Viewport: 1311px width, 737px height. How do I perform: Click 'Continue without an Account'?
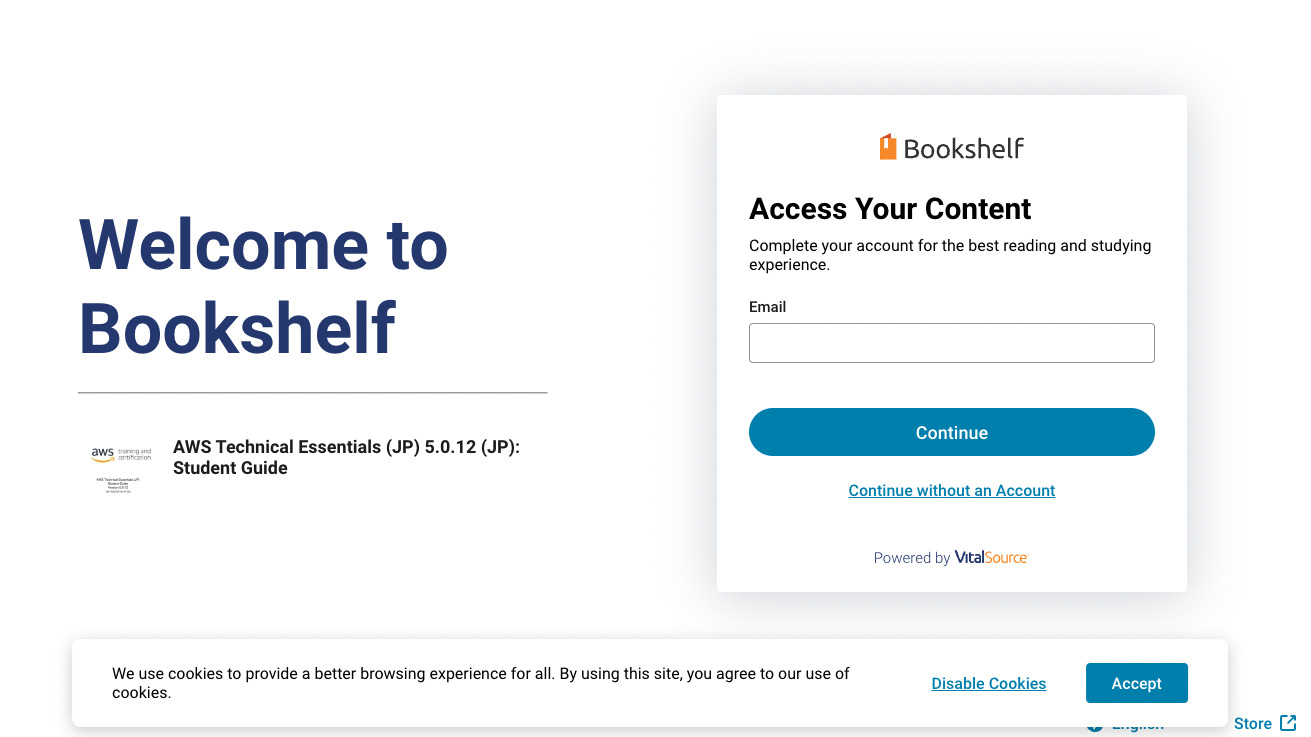point(951,490)
